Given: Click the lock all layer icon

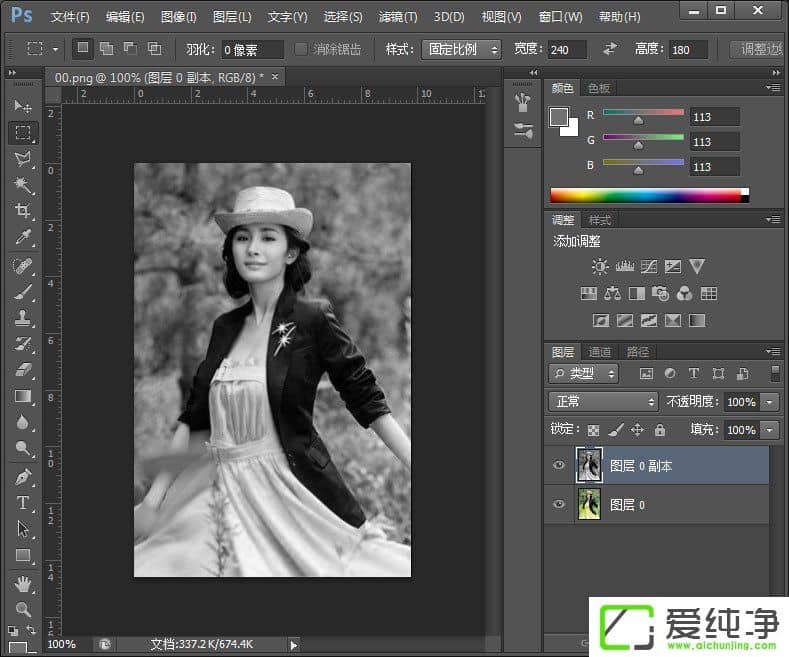Looking at the screenshot, I should pyautogui.click(x=659, y=430).
